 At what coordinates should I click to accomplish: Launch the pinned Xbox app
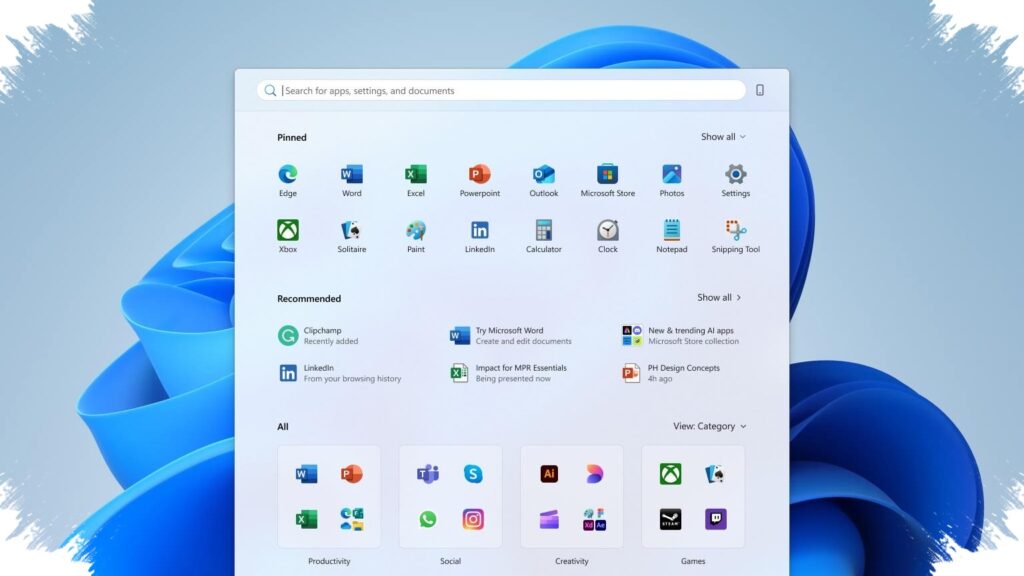(287, 236)
